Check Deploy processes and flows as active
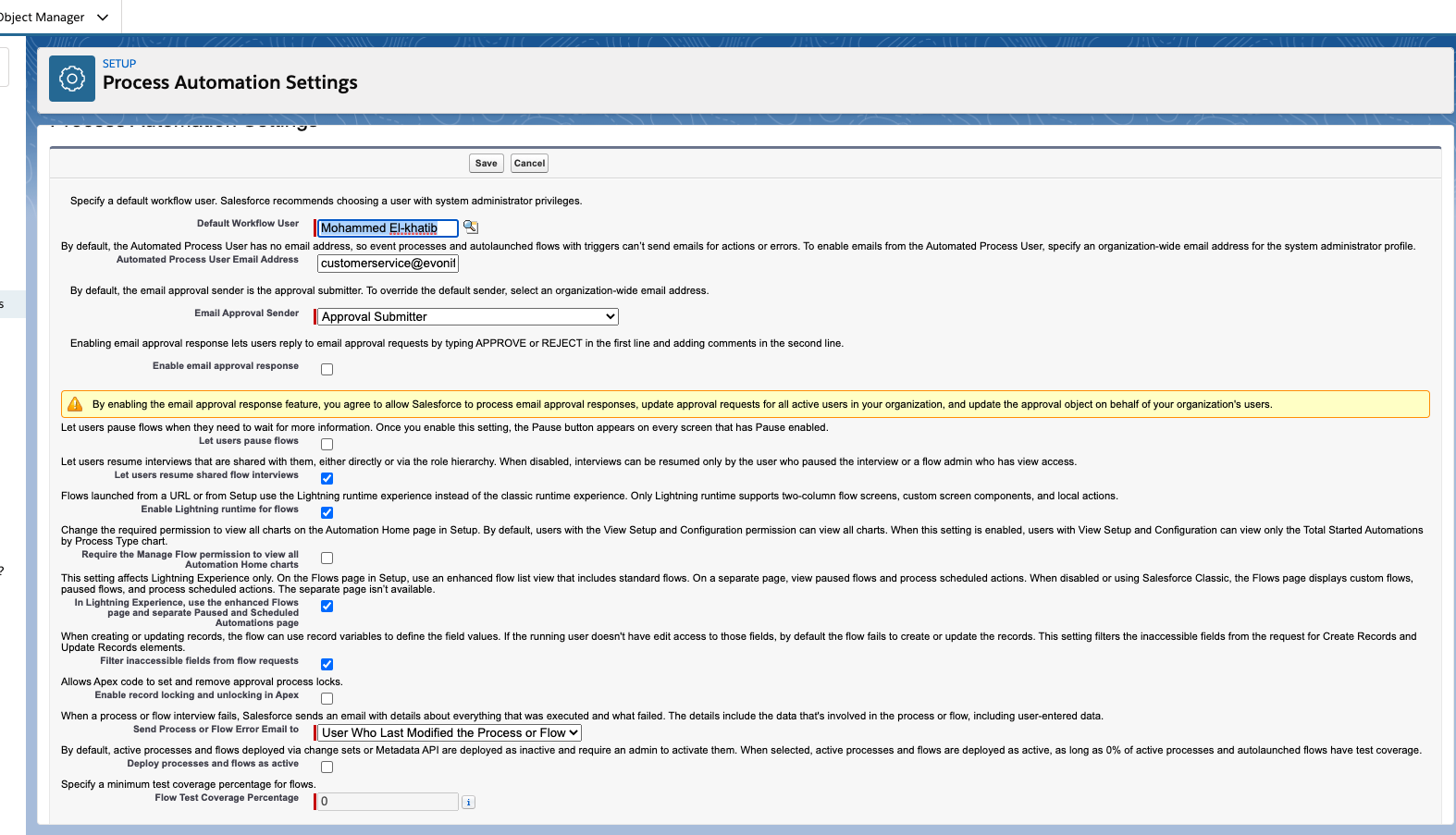The width and height of the screenshot is (1456, 835). coord(327,767)
